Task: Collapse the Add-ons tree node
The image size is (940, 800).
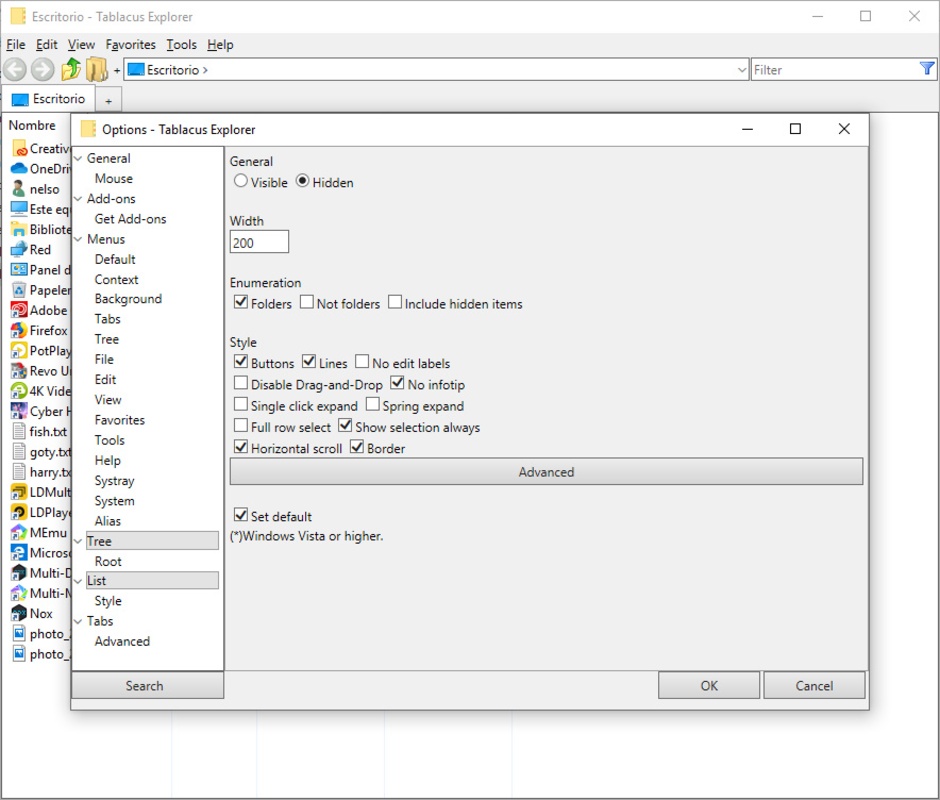Action: click(x=79, y=199)
